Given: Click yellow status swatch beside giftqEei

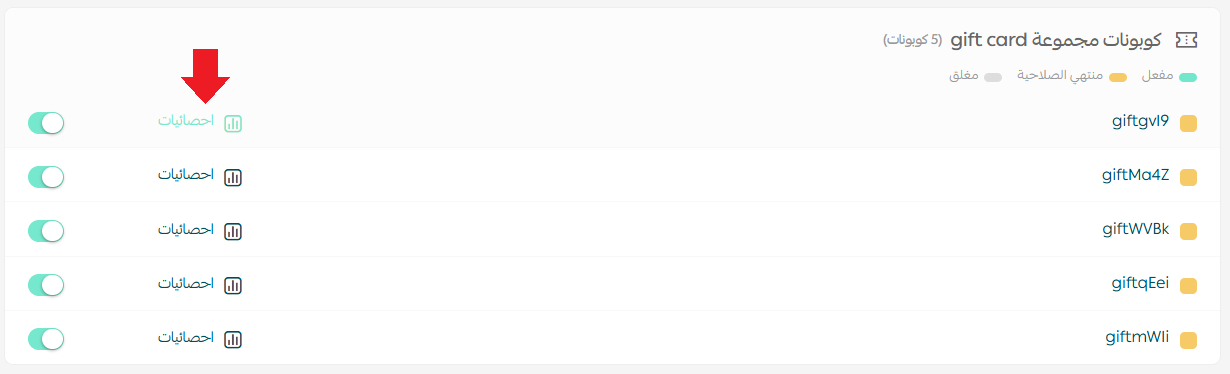Looking at the screenshot, I should tap(1188, 286).
